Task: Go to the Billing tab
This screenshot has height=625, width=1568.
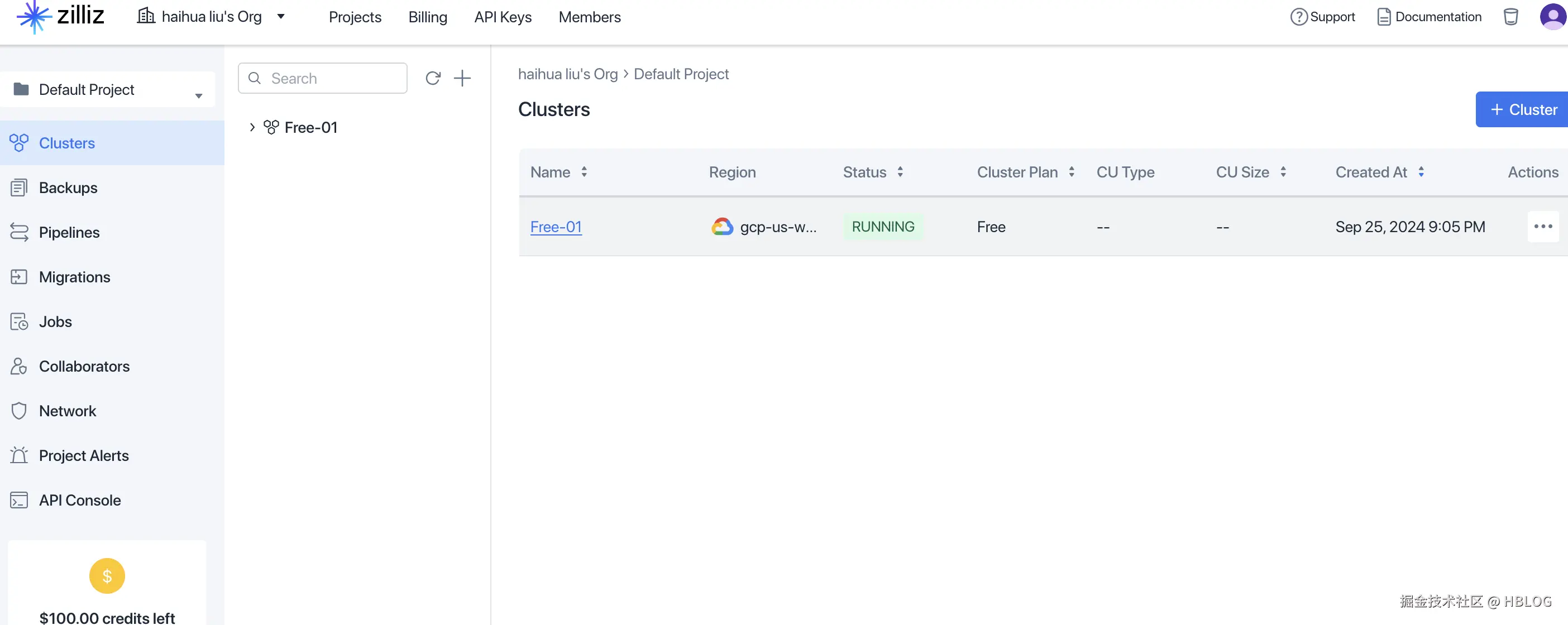Action: click(427, 17)
